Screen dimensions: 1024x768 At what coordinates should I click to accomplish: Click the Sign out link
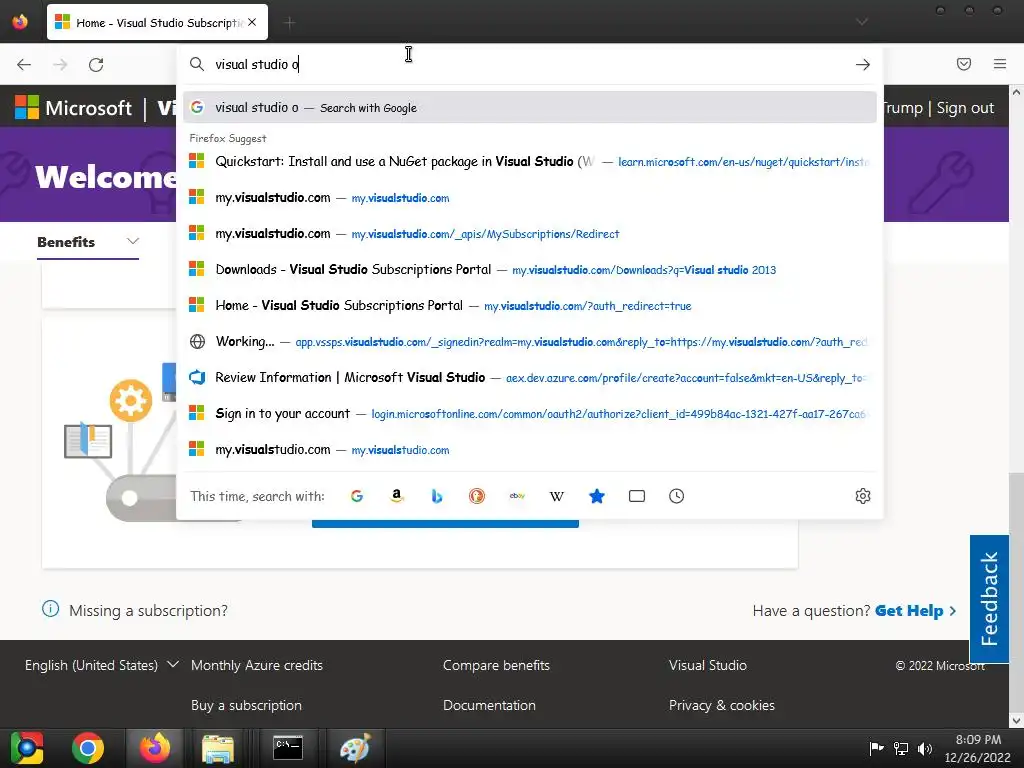(965, 108)
